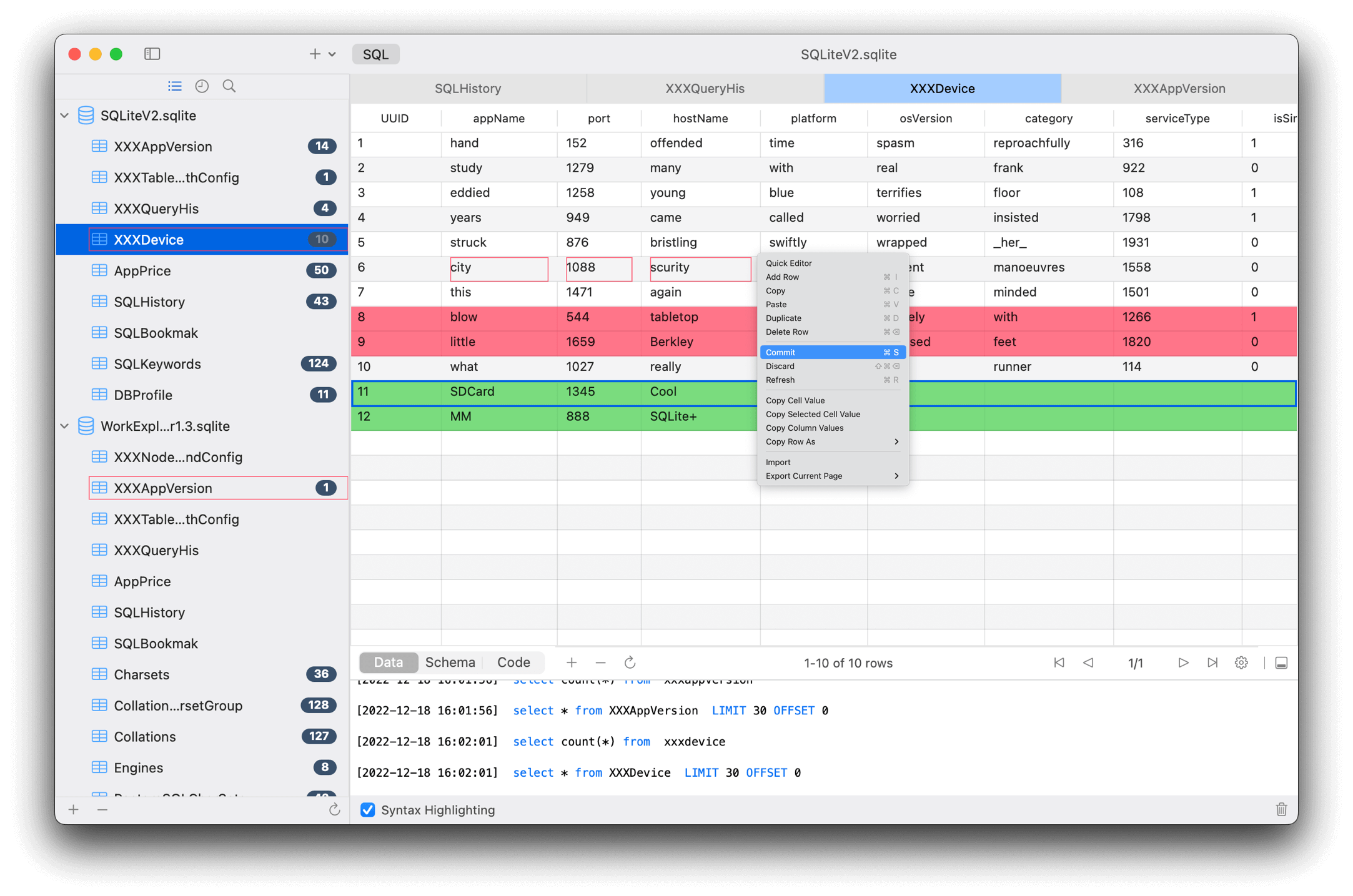Choose Copy Column Values in context menu
Screen dimensions: 1353x896
click(x=833, y=428)
